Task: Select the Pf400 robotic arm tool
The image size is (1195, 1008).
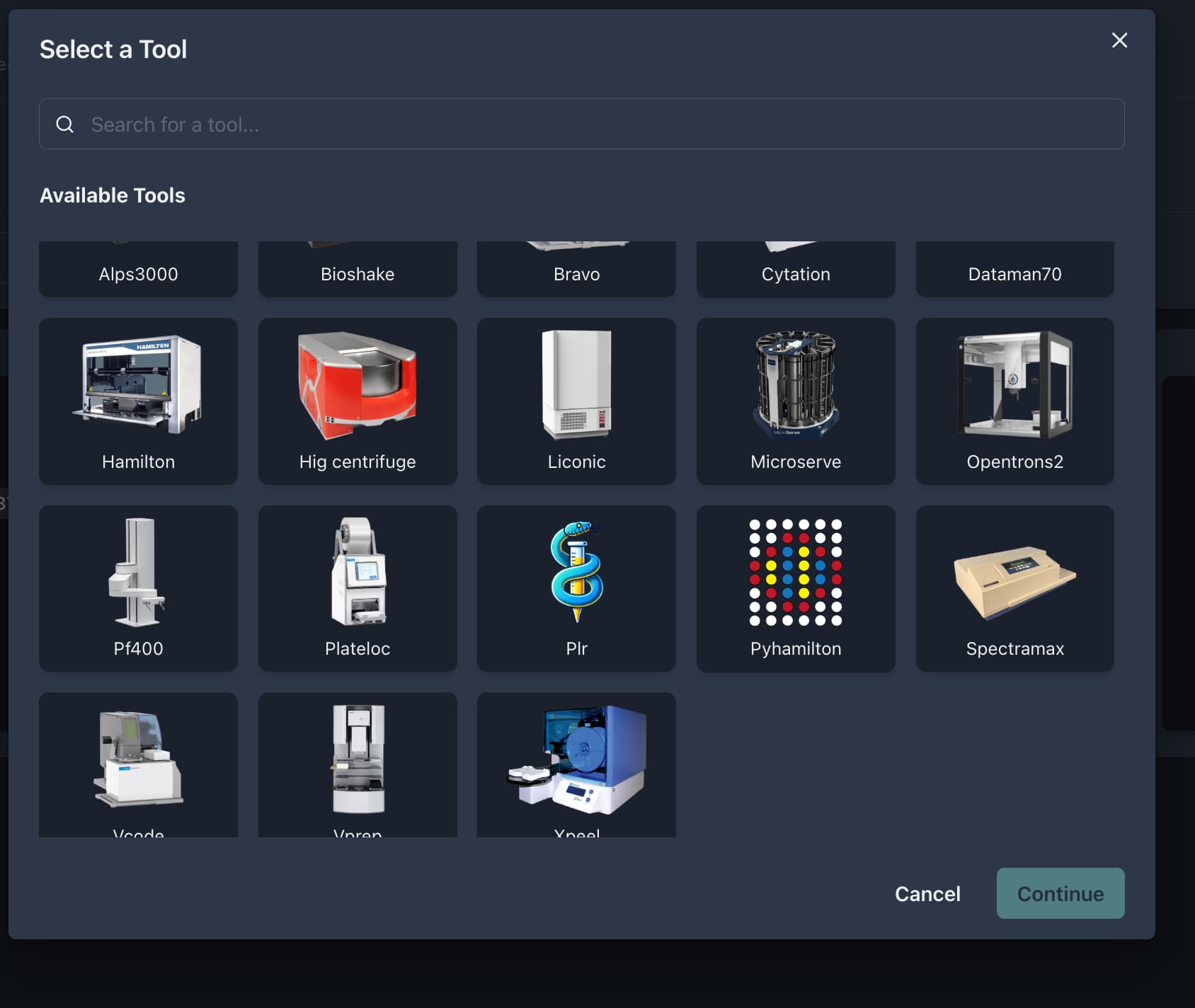Action: tap(138, 588)
